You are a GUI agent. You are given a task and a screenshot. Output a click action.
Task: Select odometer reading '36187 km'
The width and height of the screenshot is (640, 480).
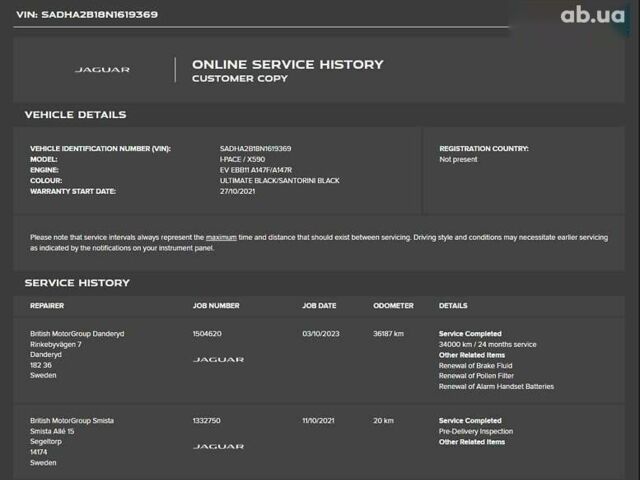click(389, 334)
